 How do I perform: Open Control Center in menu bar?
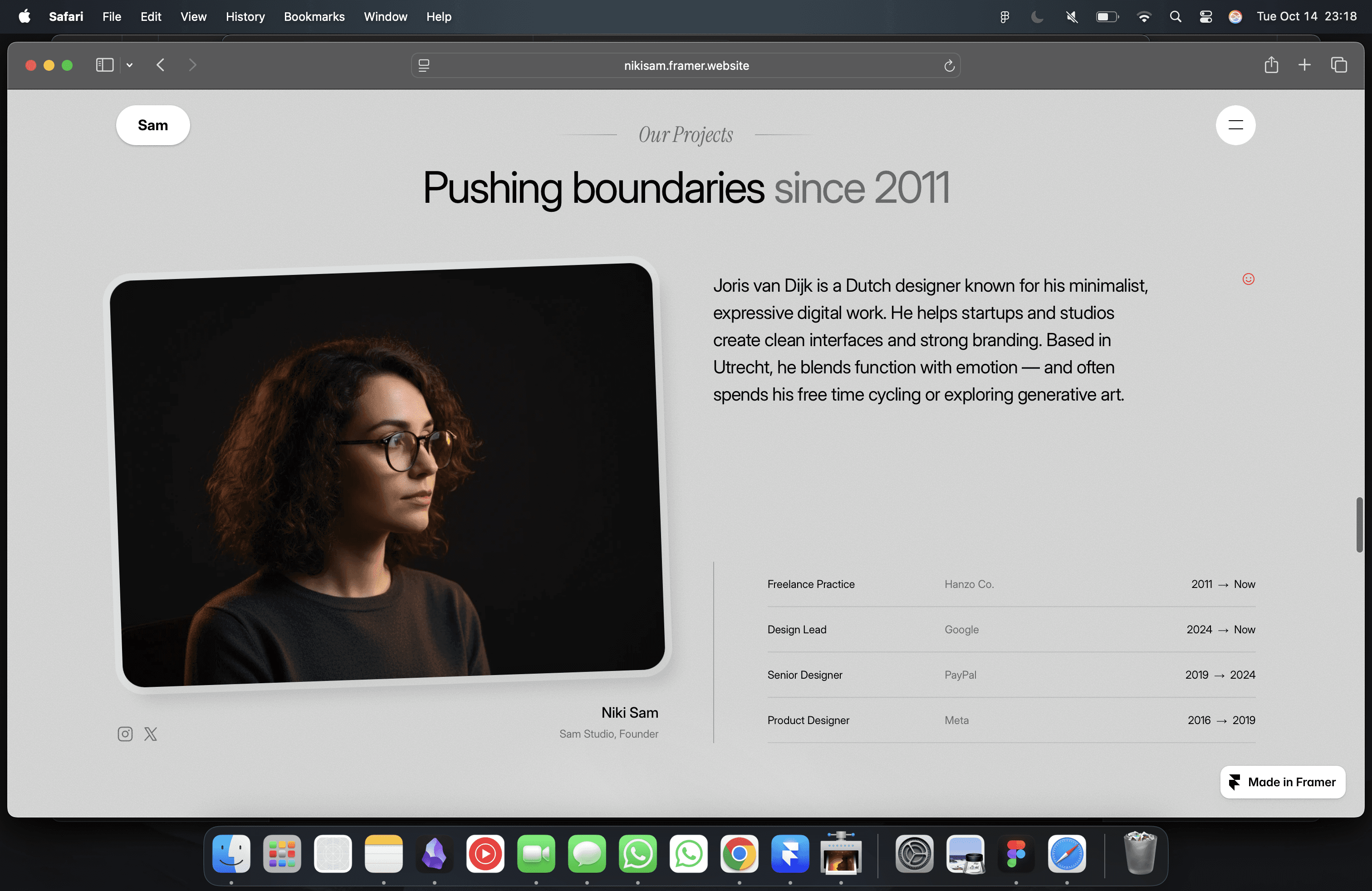point(1205,17)
